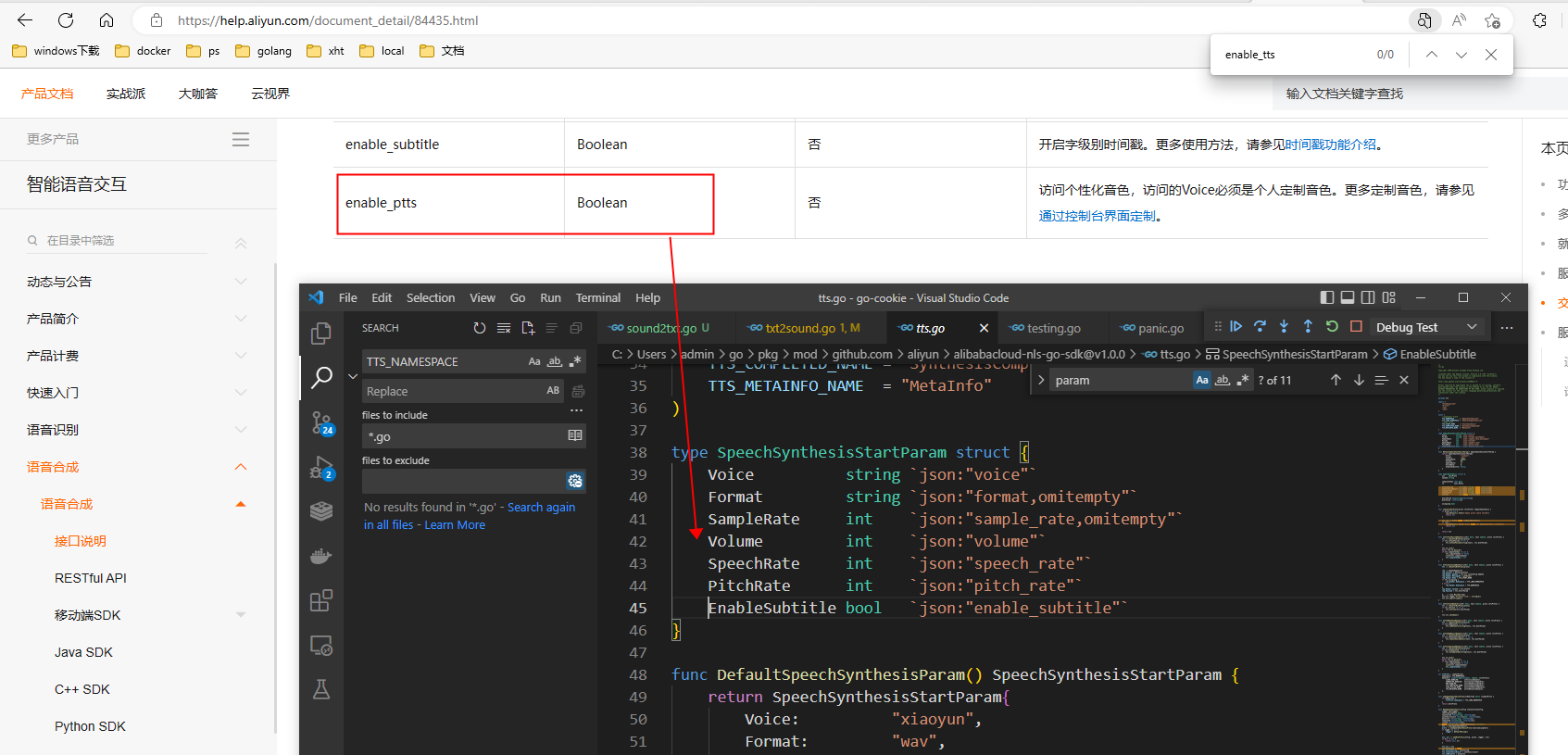Open the Docker view in activity bar
The width and height of the screenshot is (1568, 755).
[x=321, y=556]
